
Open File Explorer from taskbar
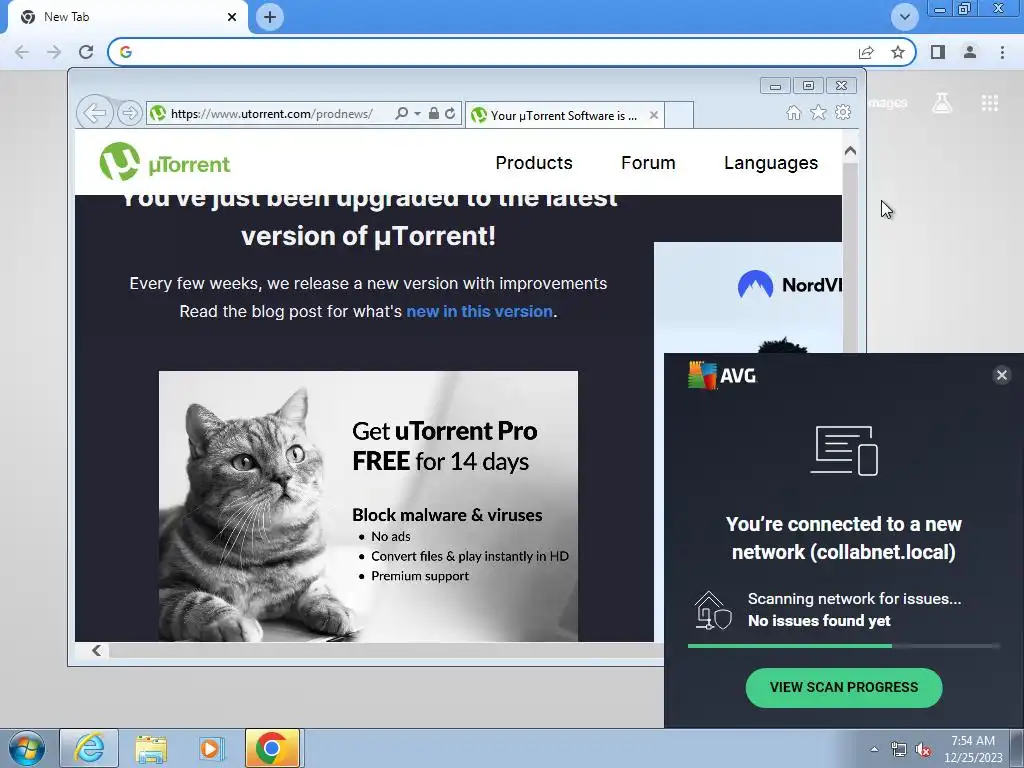coord(151,748)
